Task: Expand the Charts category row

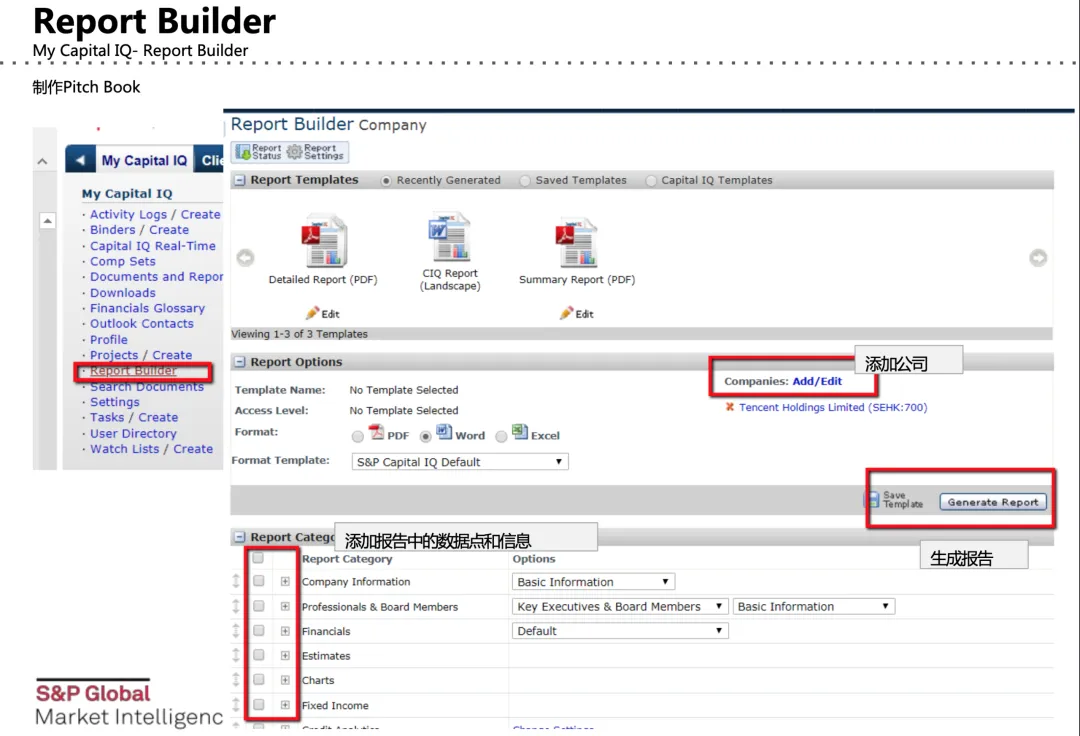Action: click(x=285, y=680)
